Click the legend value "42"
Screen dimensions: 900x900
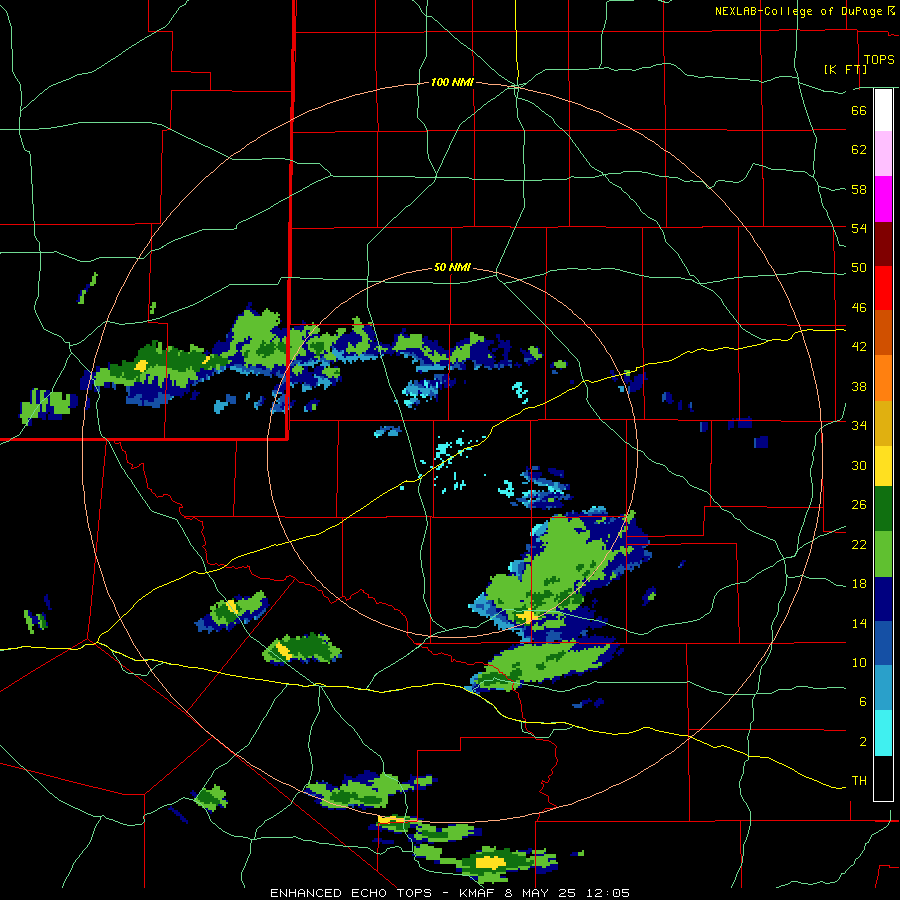pyautogui.click(x=859, y=347)
